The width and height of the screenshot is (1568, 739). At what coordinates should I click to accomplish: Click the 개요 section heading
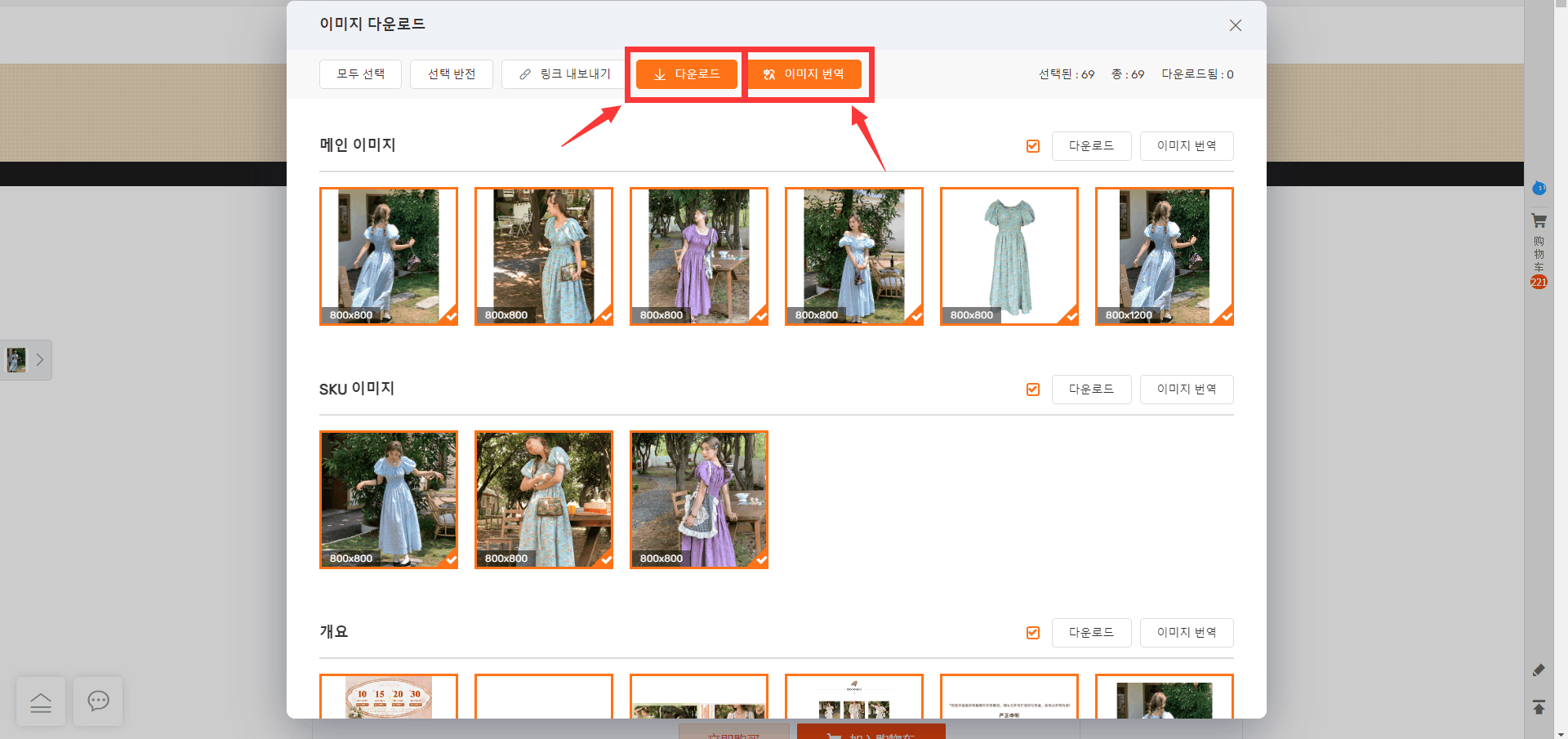pos(334,632)
